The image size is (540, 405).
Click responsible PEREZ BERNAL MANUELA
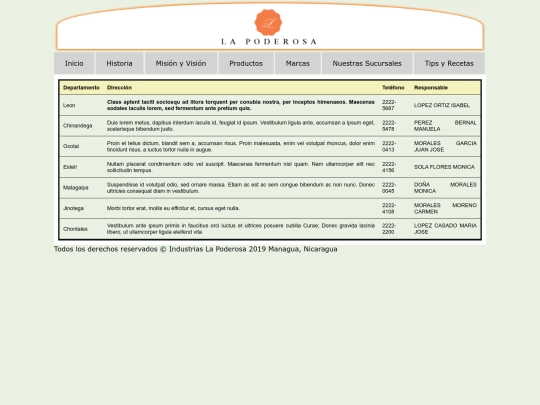445,126
